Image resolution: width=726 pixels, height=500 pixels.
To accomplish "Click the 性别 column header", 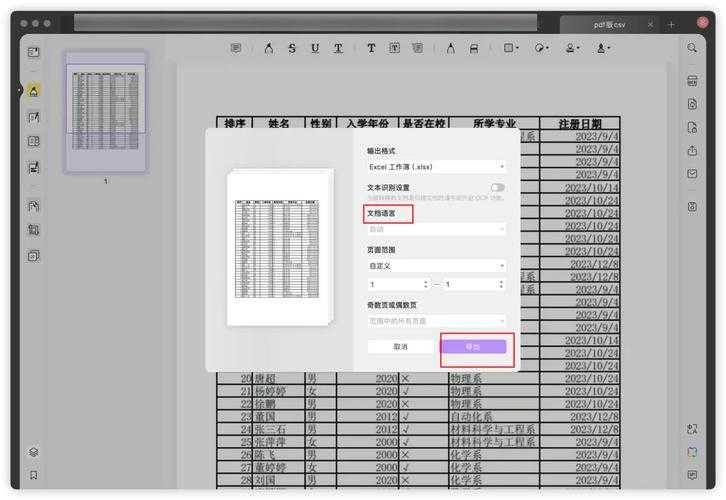I will click(321, 123).
